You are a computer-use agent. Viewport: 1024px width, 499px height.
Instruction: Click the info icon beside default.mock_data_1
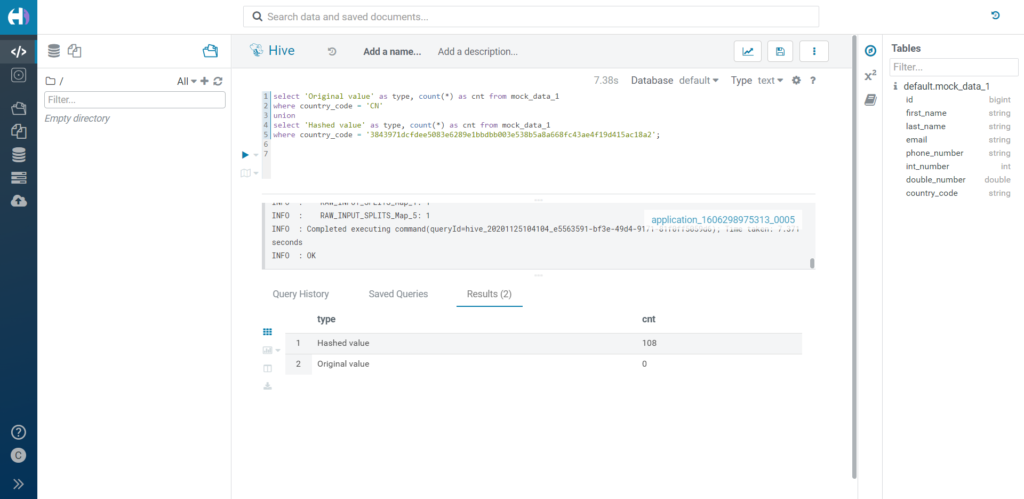[x=895, y=86]
